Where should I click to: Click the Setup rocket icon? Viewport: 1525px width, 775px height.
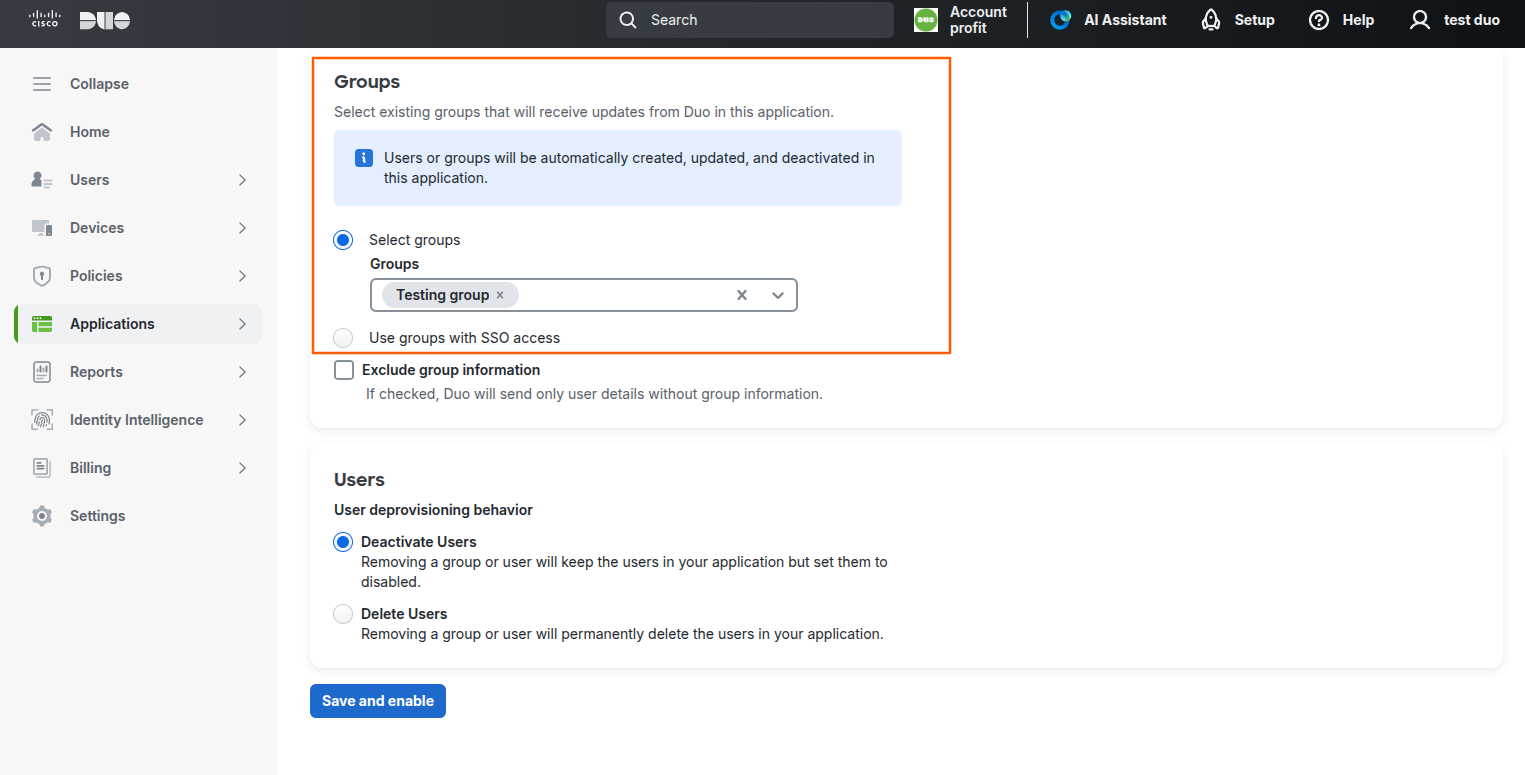click(x=1211, y=20)
